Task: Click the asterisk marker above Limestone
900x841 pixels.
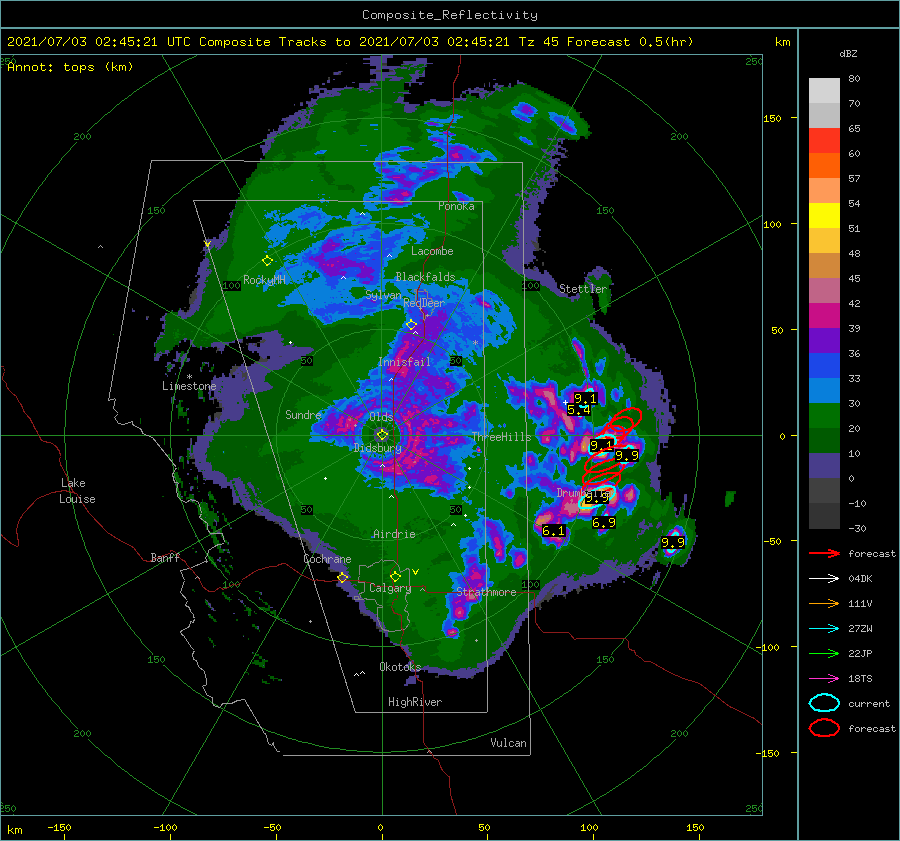Action: (x=189, y=377)
